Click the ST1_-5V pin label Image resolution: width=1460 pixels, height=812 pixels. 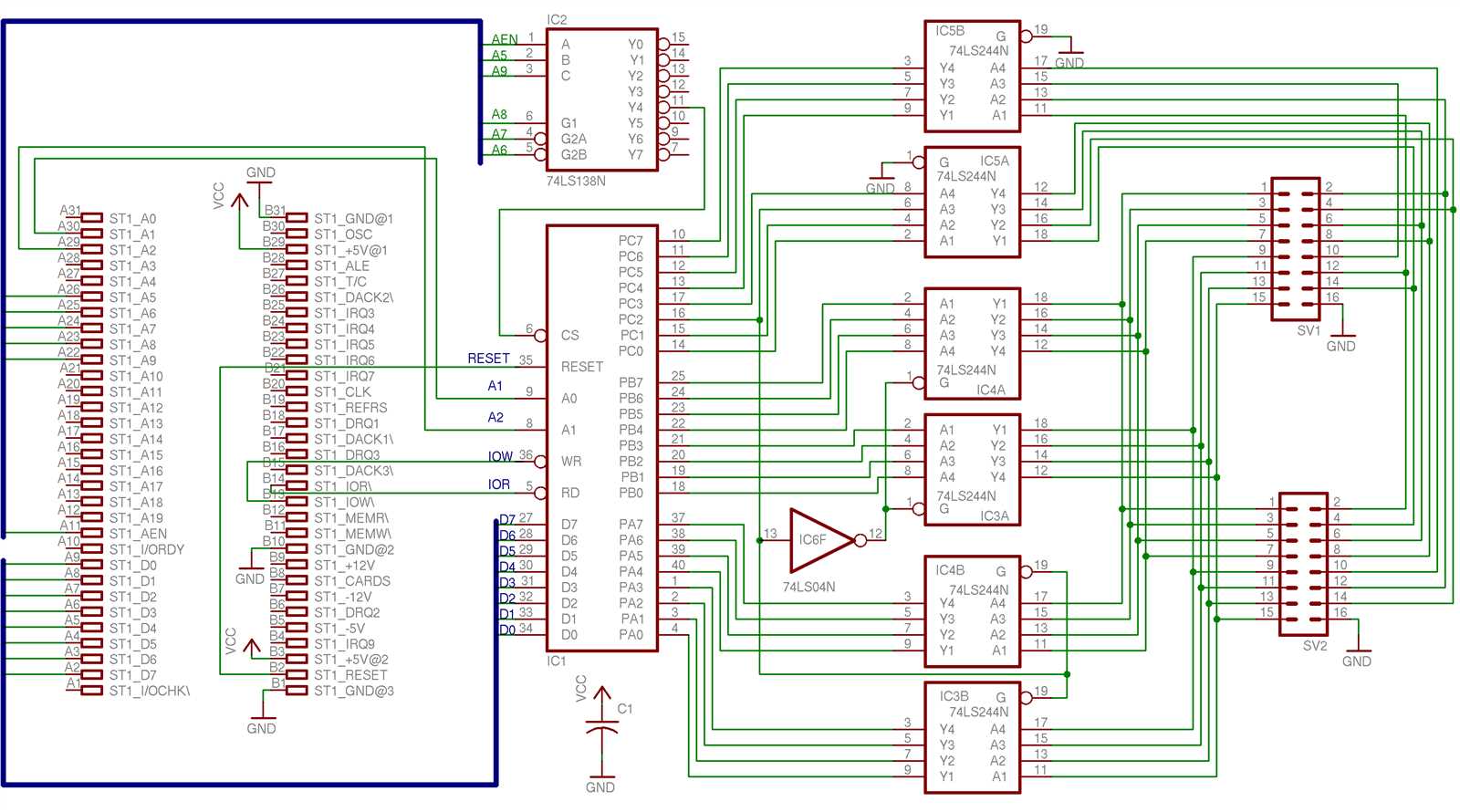click(x=339, y=629)
